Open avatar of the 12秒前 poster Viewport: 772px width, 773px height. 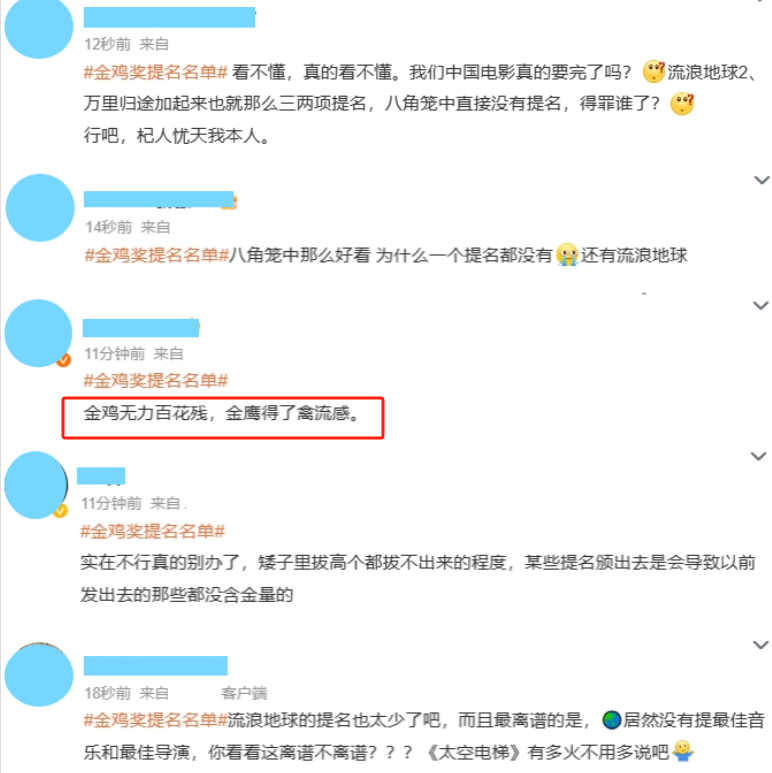click(x=39, y=27)
